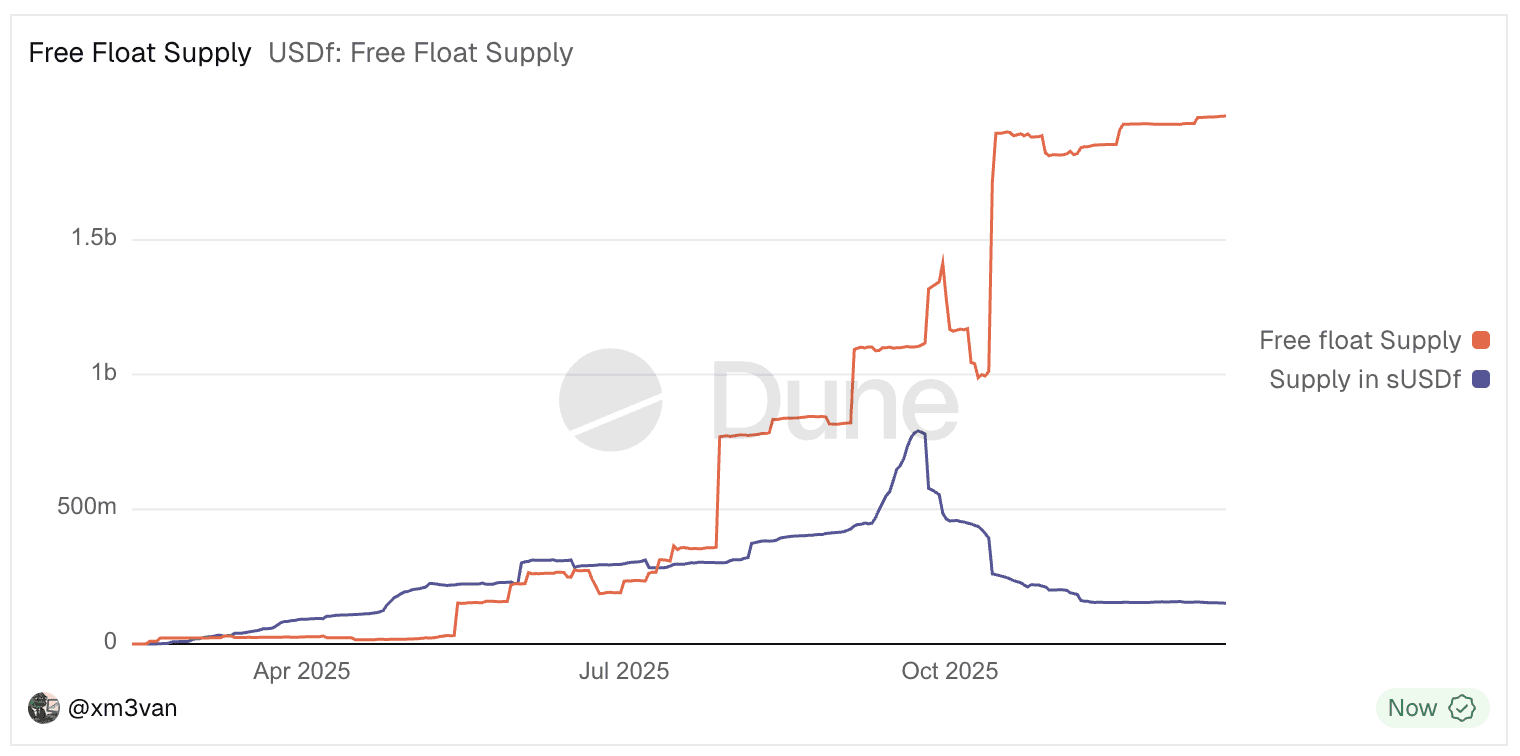Open the @xm3van author profile link
The width and height of the screenshot is (1520, 756).
tap(122, 708)
